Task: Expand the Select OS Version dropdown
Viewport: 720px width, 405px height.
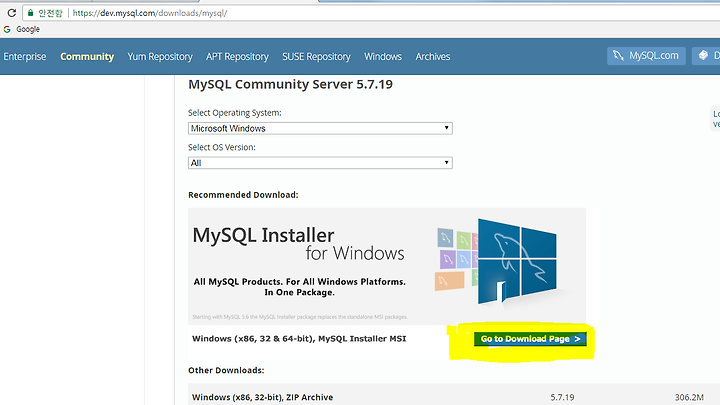Action: (x=320, y=163)
